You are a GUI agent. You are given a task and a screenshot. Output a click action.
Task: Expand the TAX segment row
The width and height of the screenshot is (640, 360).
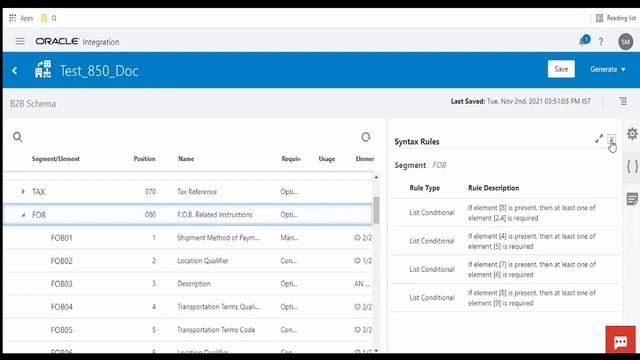tap(23, 191)
